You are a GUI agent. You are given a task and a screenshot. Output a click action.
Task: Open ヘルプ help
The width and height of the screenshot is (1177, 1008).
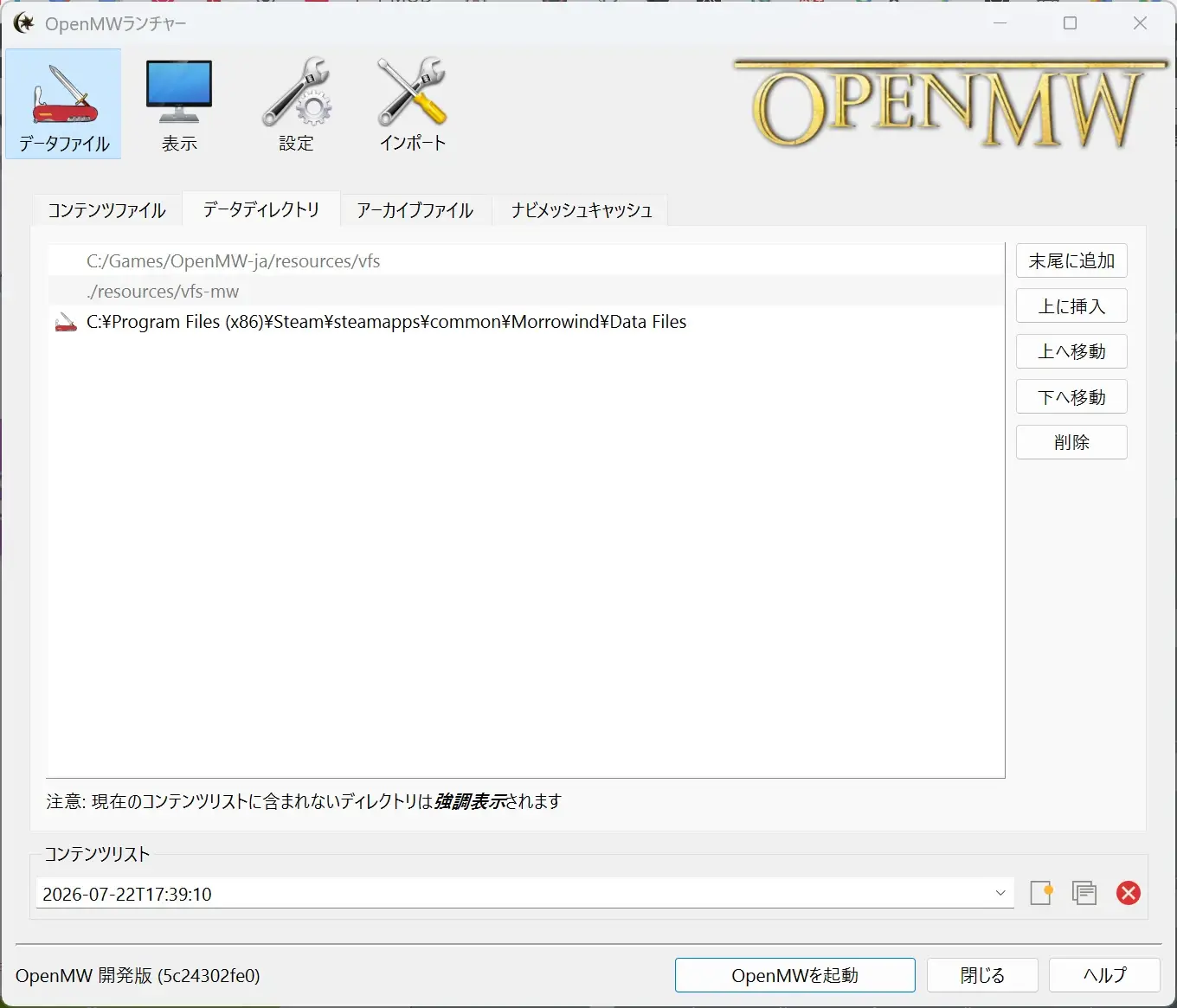click(1104, 975)
